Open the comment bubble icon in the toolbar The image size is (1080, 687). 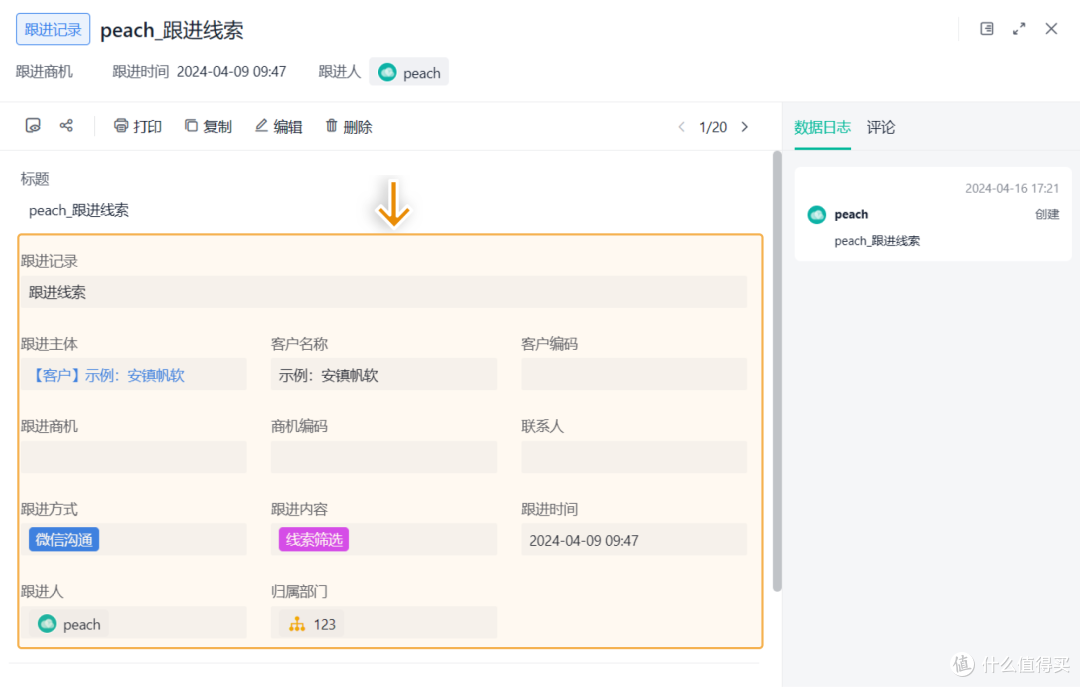[33, 125]
